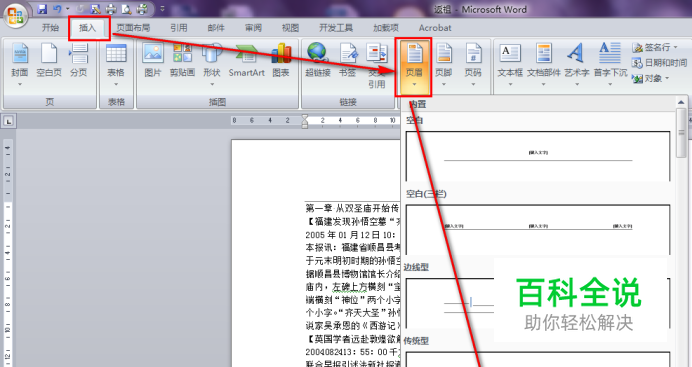The width and height of the screenshot is (692, 367).
Task: Open the 引用 tab
Action: click(x=179, y=28)
